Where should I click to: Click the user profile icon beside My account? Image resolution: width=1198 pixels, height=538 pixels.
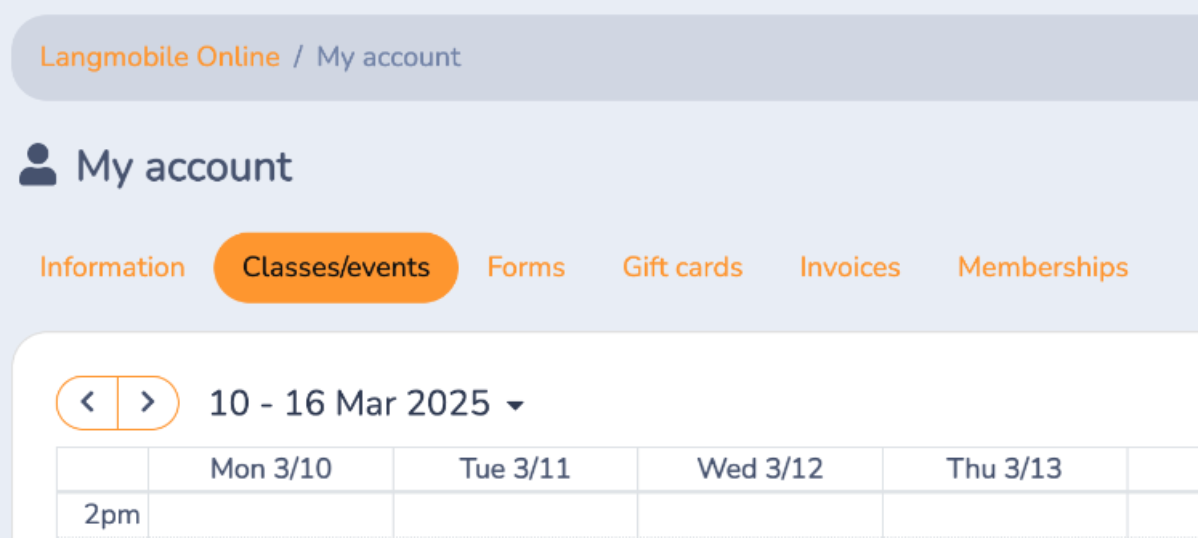(x=38, y=166)
